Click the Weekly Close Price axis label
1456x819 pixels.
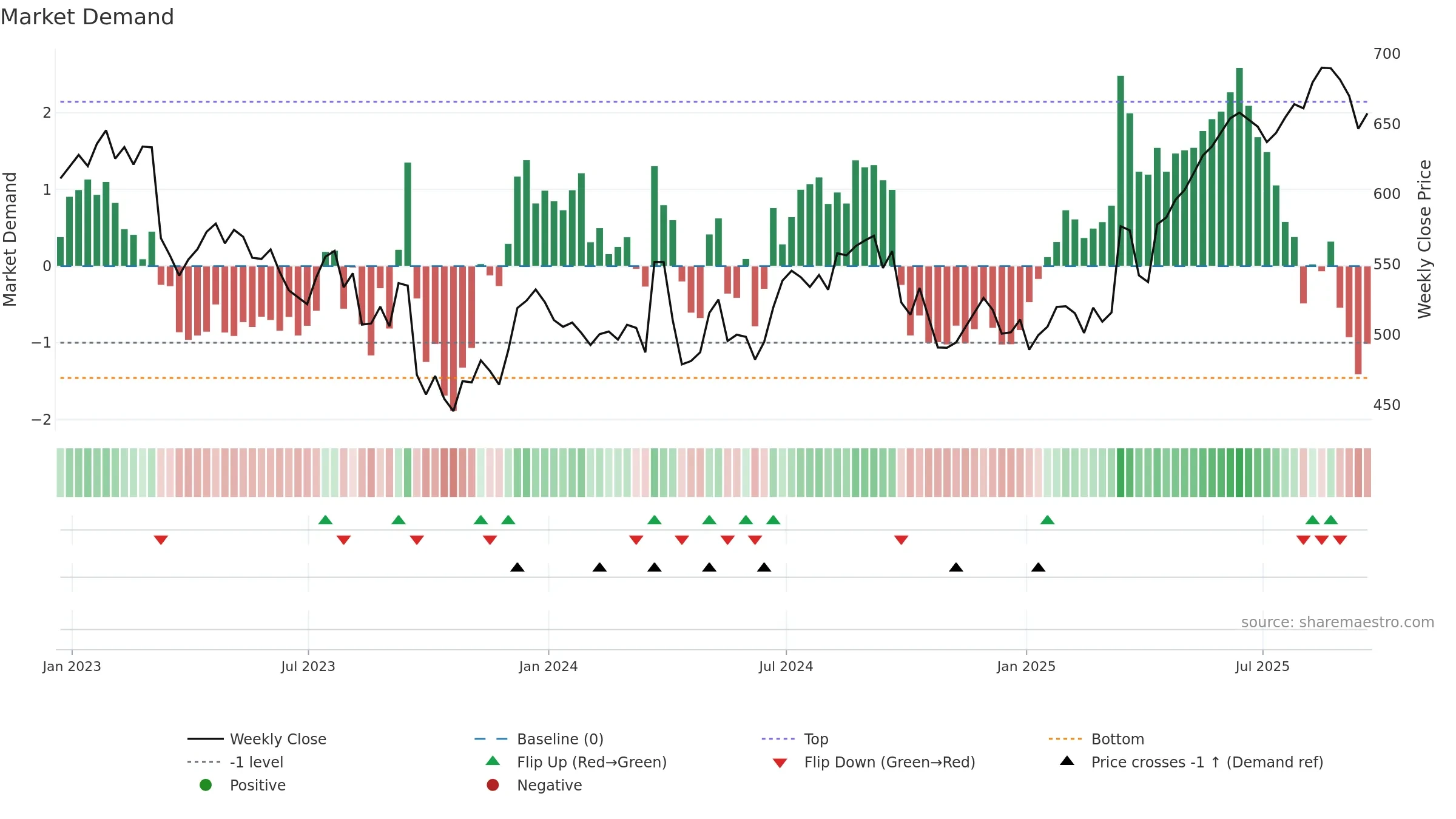coord(1424,239)
